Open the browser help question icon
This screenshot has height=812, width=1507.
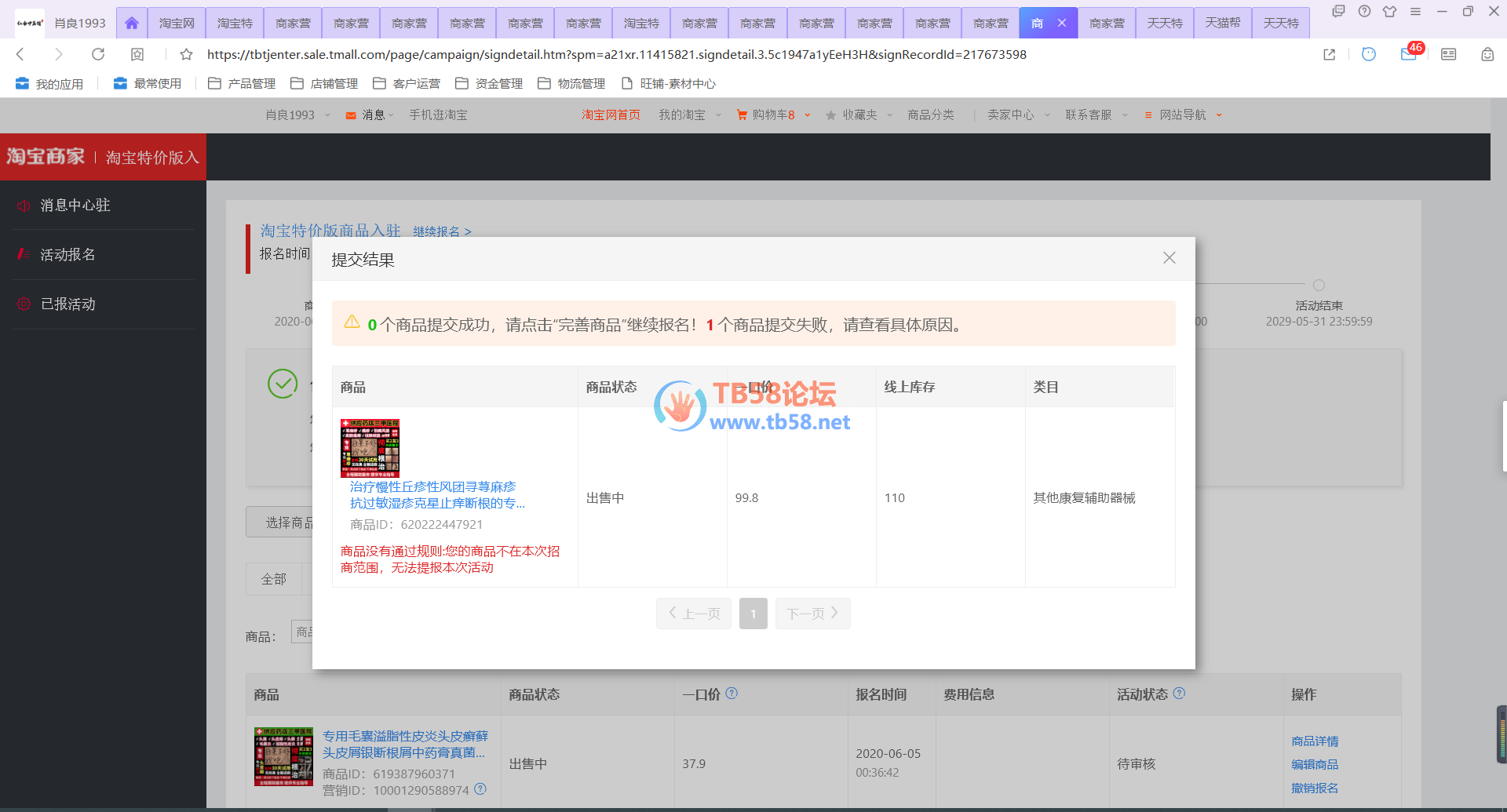pos(1365,12)
